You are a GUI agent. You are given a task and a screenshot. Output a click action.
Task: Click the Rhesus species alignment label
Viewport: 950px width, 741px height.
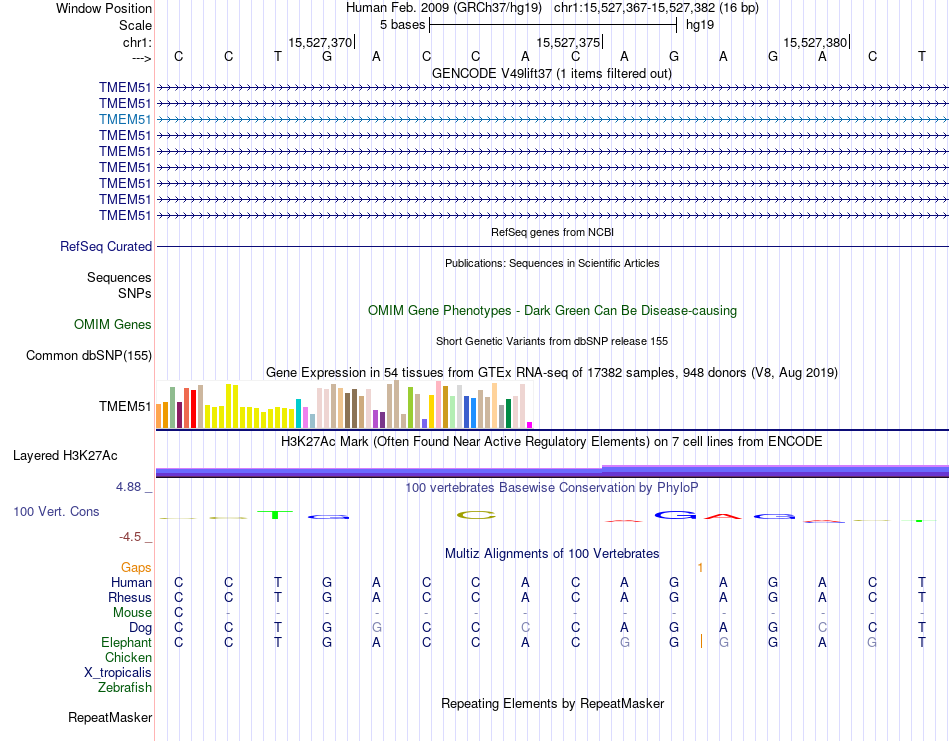click(x=130, y=597)
